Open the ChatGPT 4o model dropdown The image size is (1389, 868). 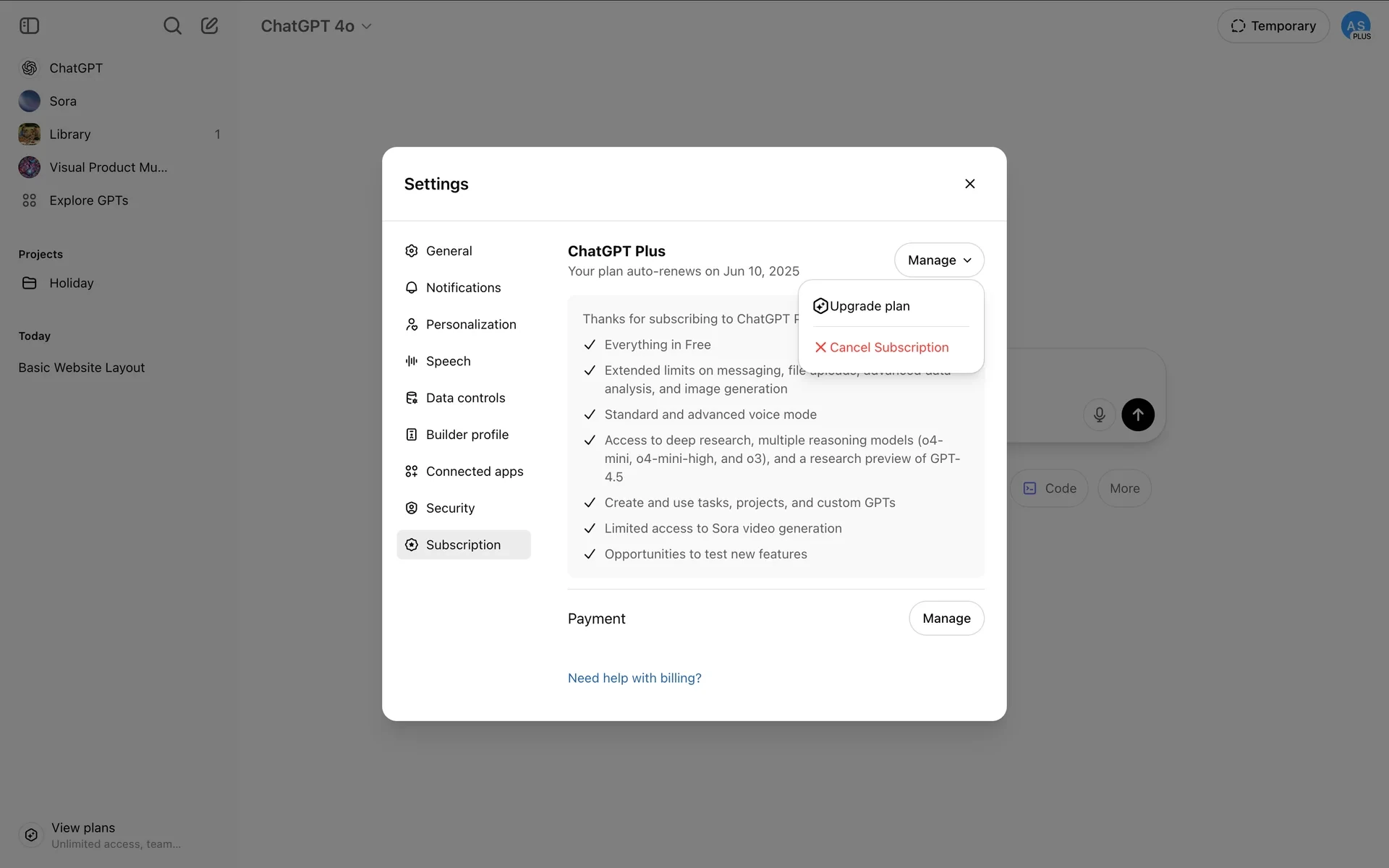click(316, 26)
